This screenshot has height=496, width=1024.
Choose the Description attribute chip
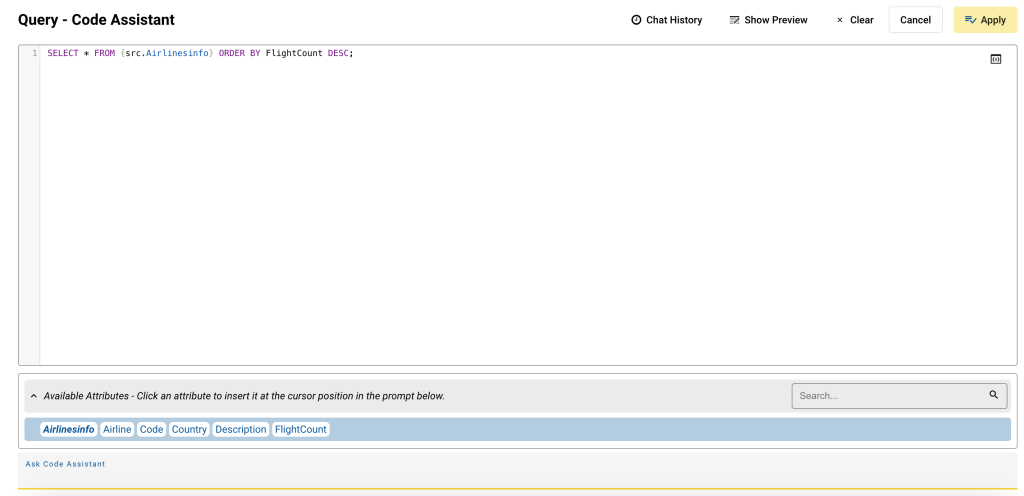(x=240, y=429)
